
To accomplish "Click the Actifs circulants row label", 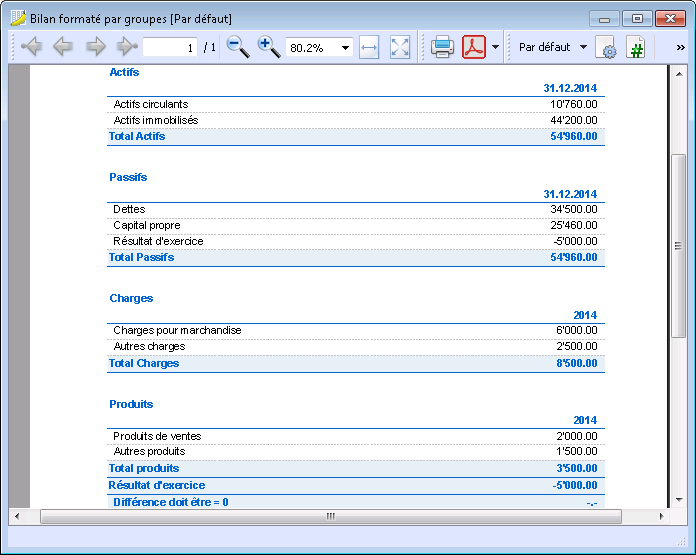I will [x=151, y=104].
